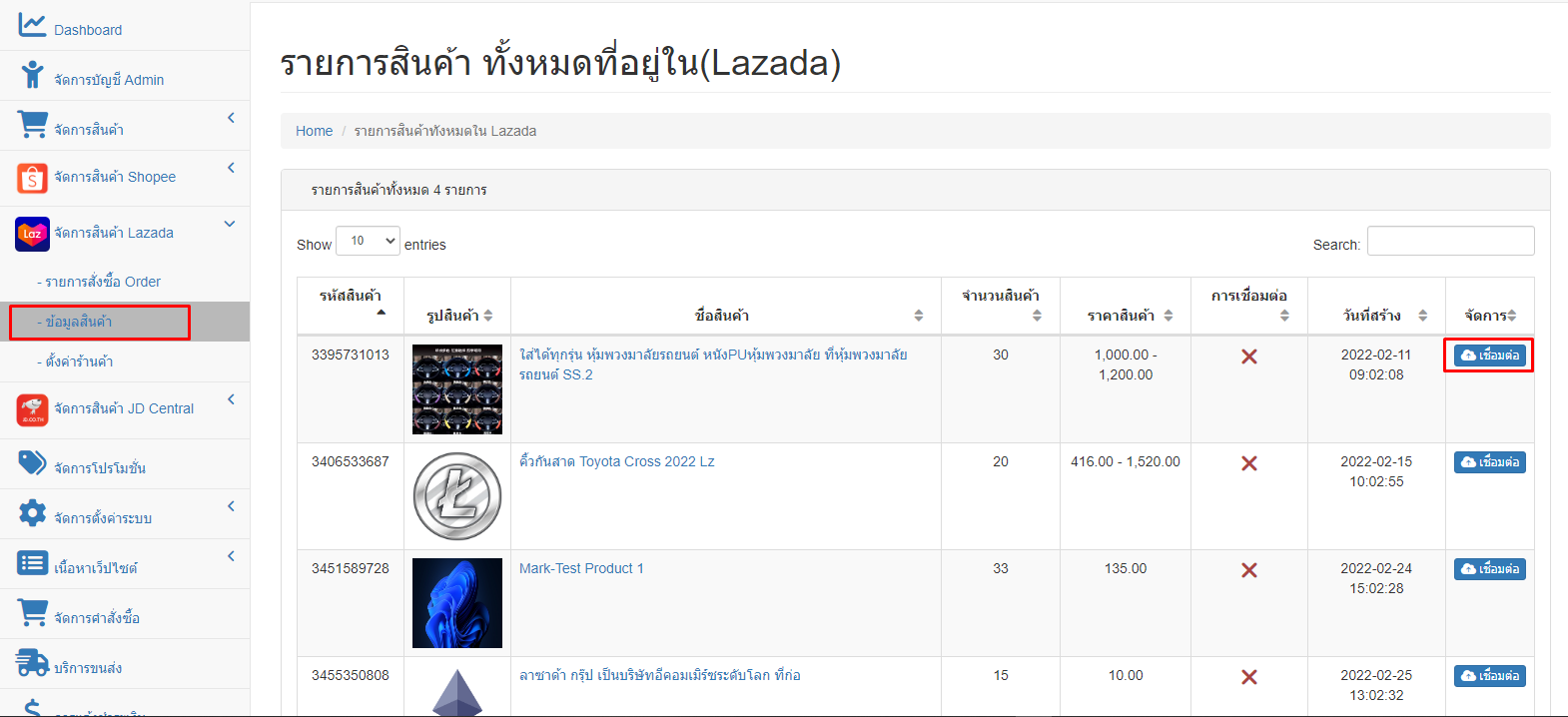Click the Mark-Test Product 1 thumbnail image
Image resolution: width=1568 pixels, height=717 pixels.
pyautogui.click(x=457, y=603)
